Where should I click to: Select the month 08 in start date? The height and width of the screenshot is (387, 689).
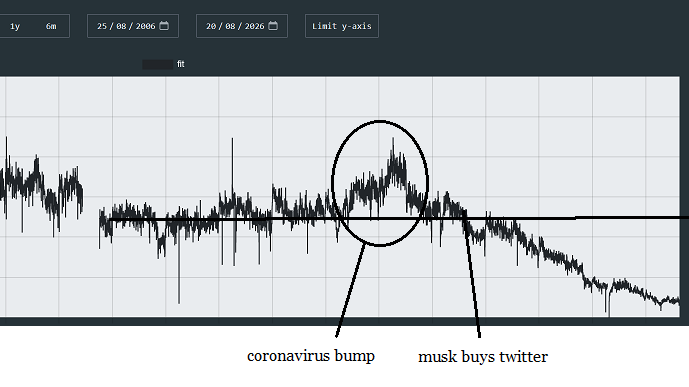tap(121, 26)
